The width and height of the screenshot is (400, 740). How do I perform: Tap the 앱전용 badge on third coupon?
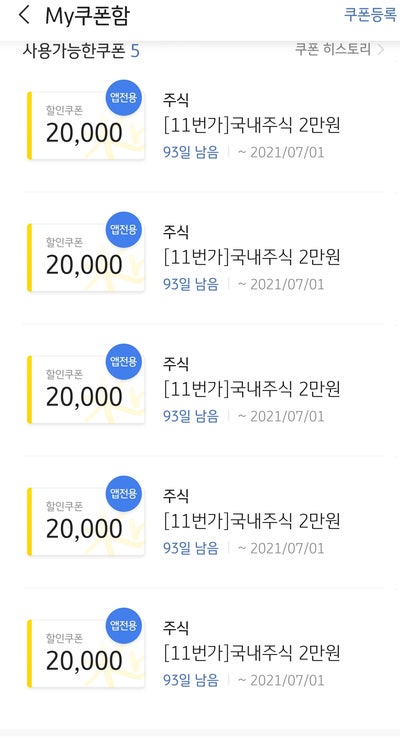point(123,362)
